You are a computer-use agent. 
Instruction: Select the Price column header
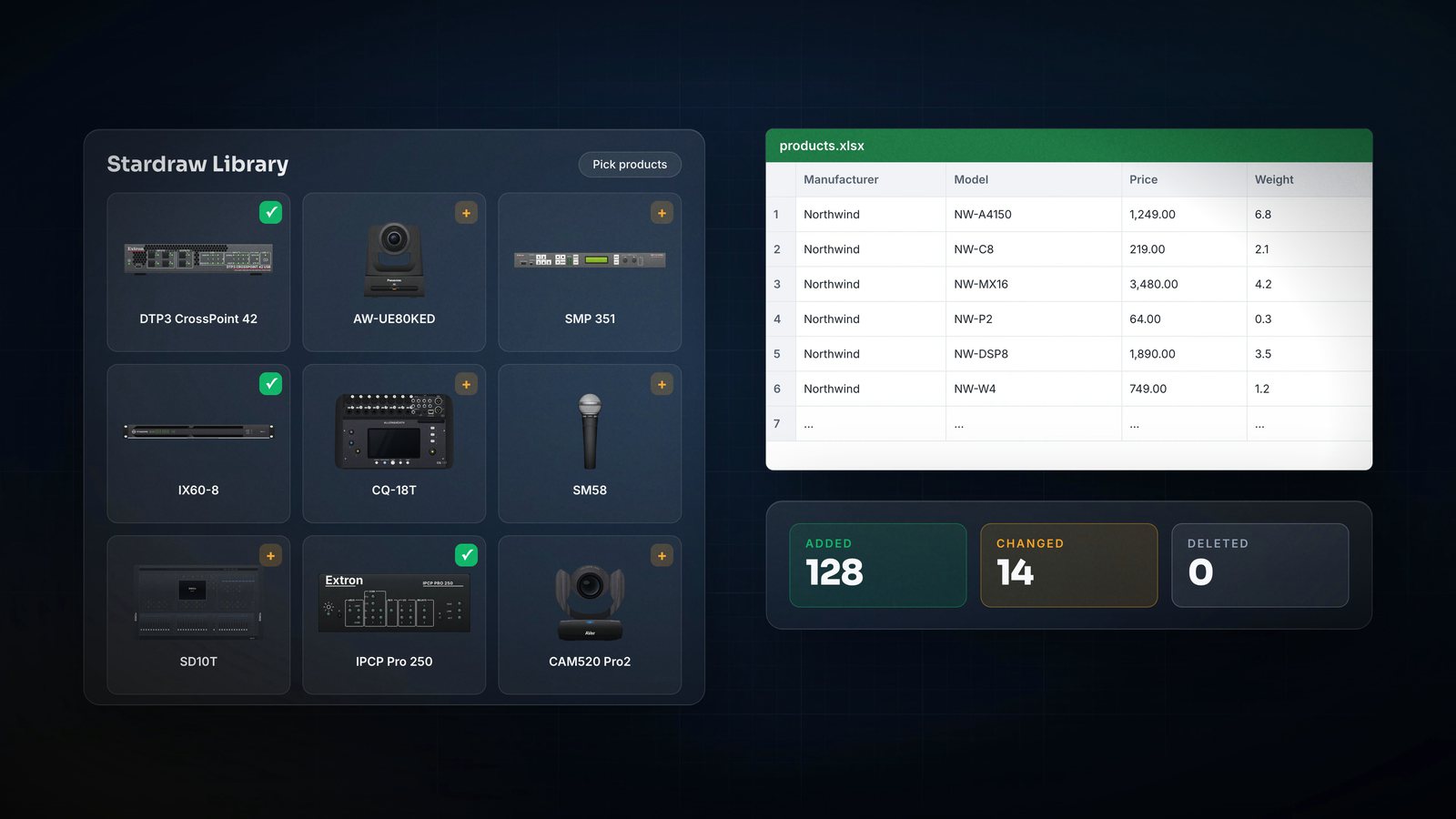click(x=1185, y=179)
